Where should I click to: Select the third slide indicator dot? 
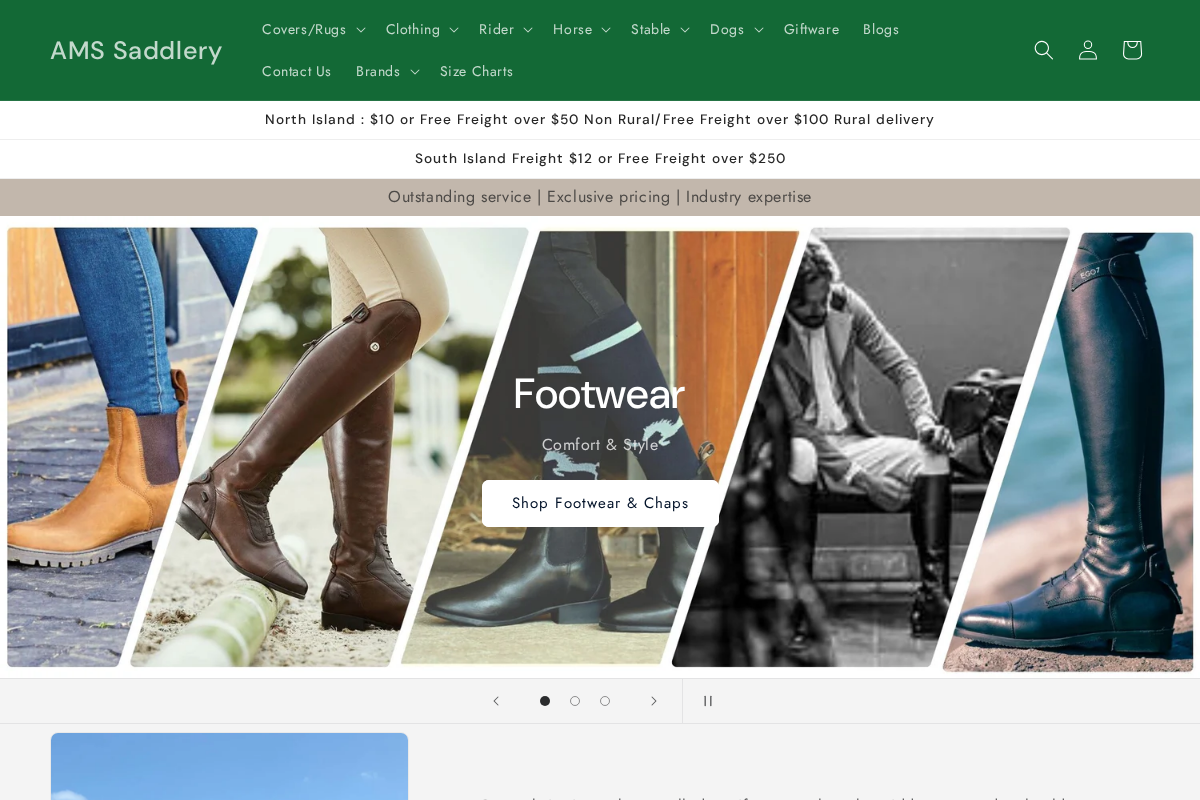tap(605, 701)
